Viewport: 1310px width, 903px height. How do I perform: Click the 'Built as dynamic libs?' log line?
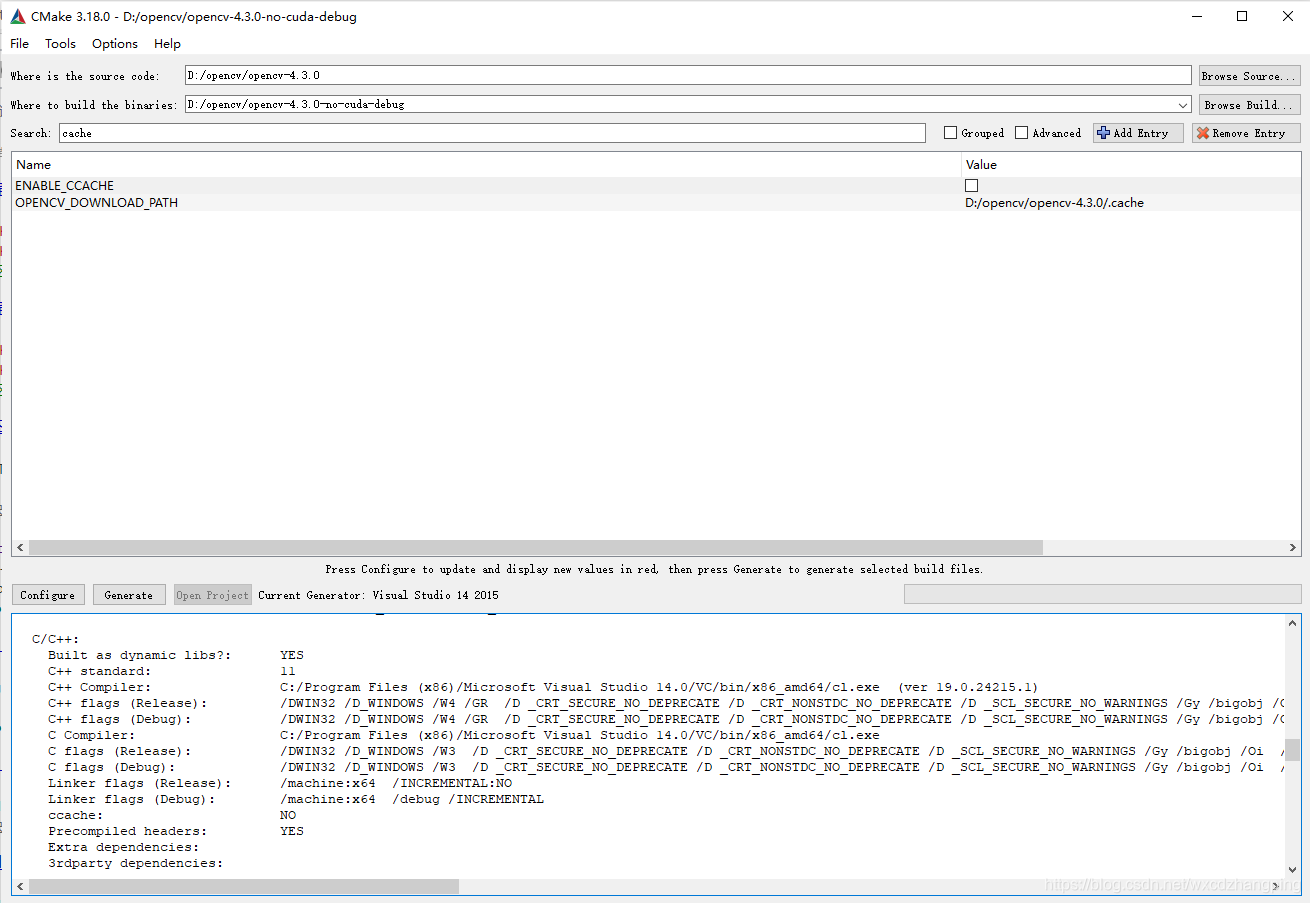coord(176,655)
